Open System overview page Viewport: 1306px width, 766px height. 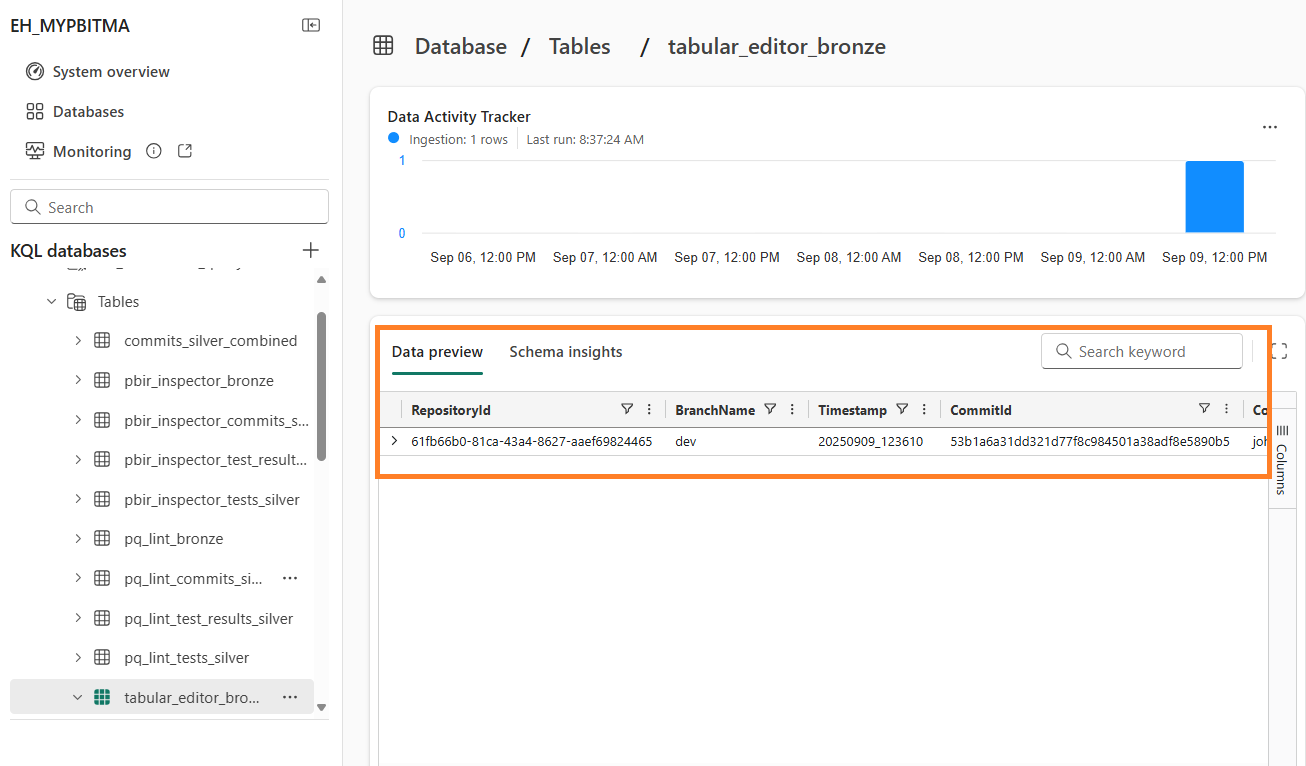110,72
